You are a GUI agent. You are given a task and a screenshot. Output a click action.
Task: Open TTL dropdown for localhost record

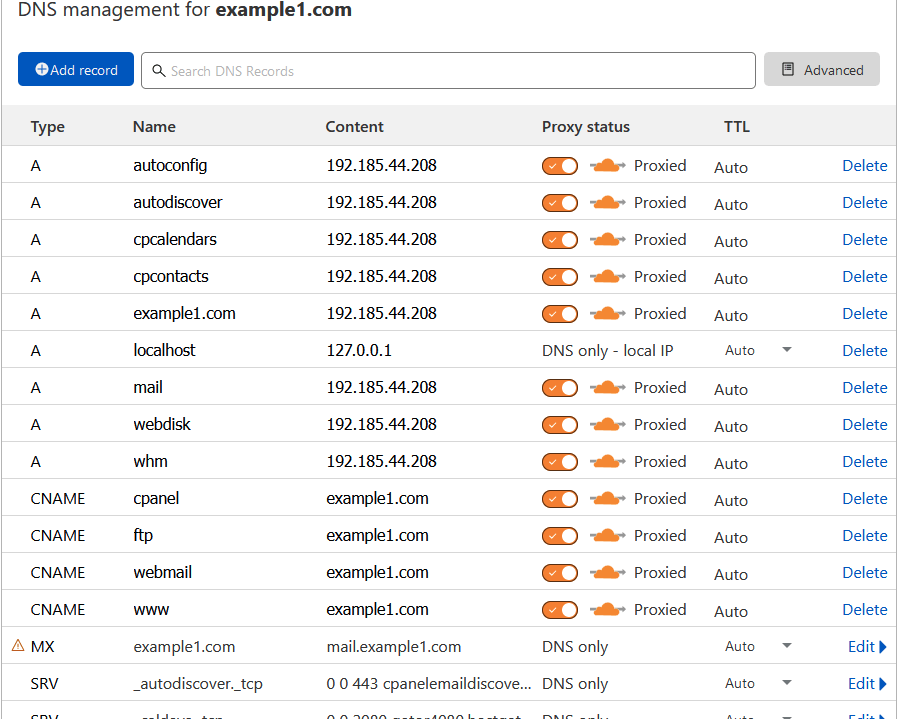pyautogui.click(x=787, y=350)
